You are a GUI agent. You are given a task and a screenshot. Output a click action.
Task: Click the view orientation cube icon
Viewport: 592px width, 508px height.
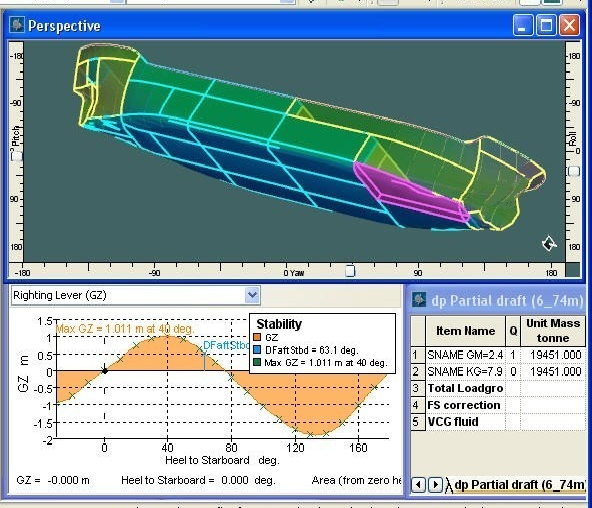tap(549, 243)
